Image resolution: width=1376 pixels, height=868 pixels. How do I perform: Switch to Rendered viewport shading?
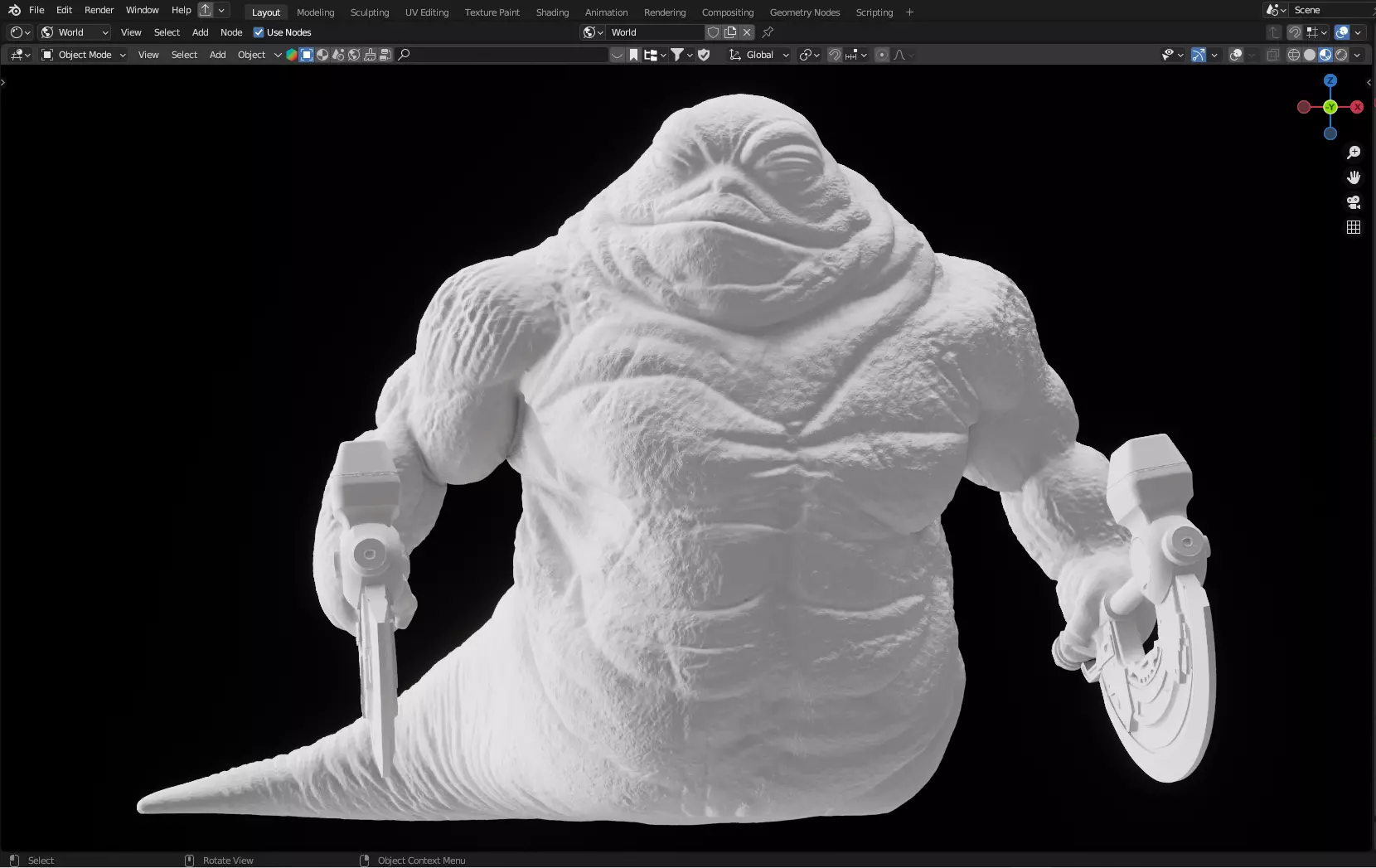[1341, 55]
